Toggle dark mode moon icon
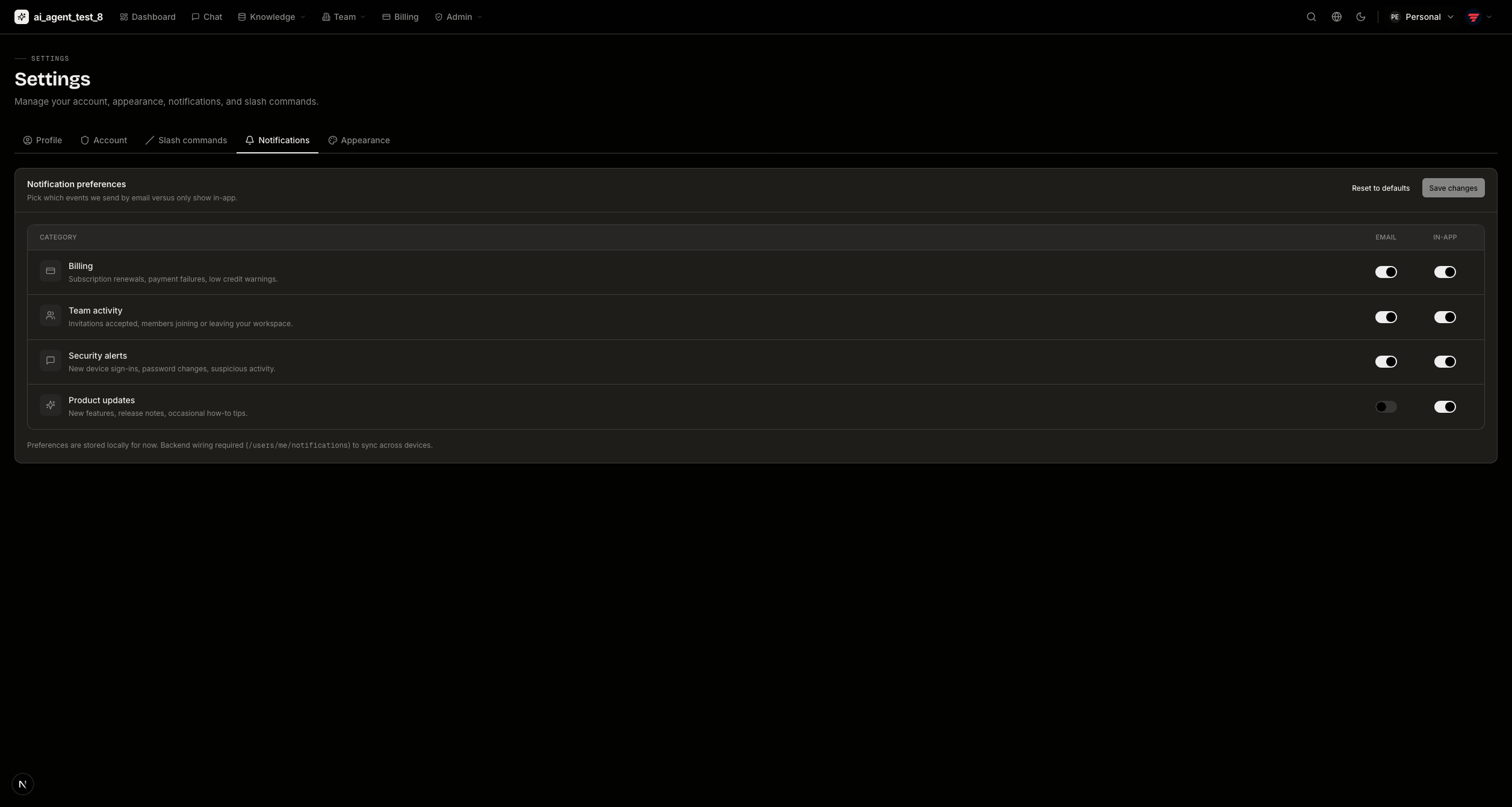 pos(1360,17)
